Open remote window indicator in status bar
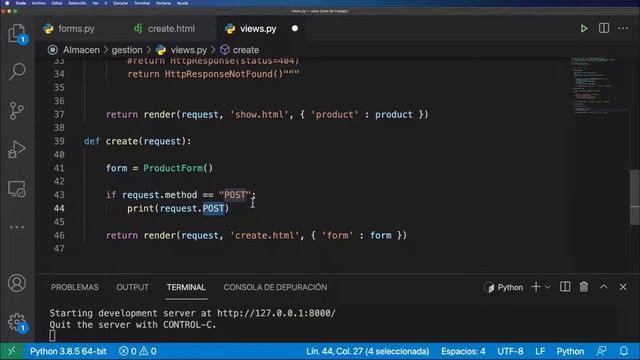Viewport: 640px width, 360px height. coord(12,351)
